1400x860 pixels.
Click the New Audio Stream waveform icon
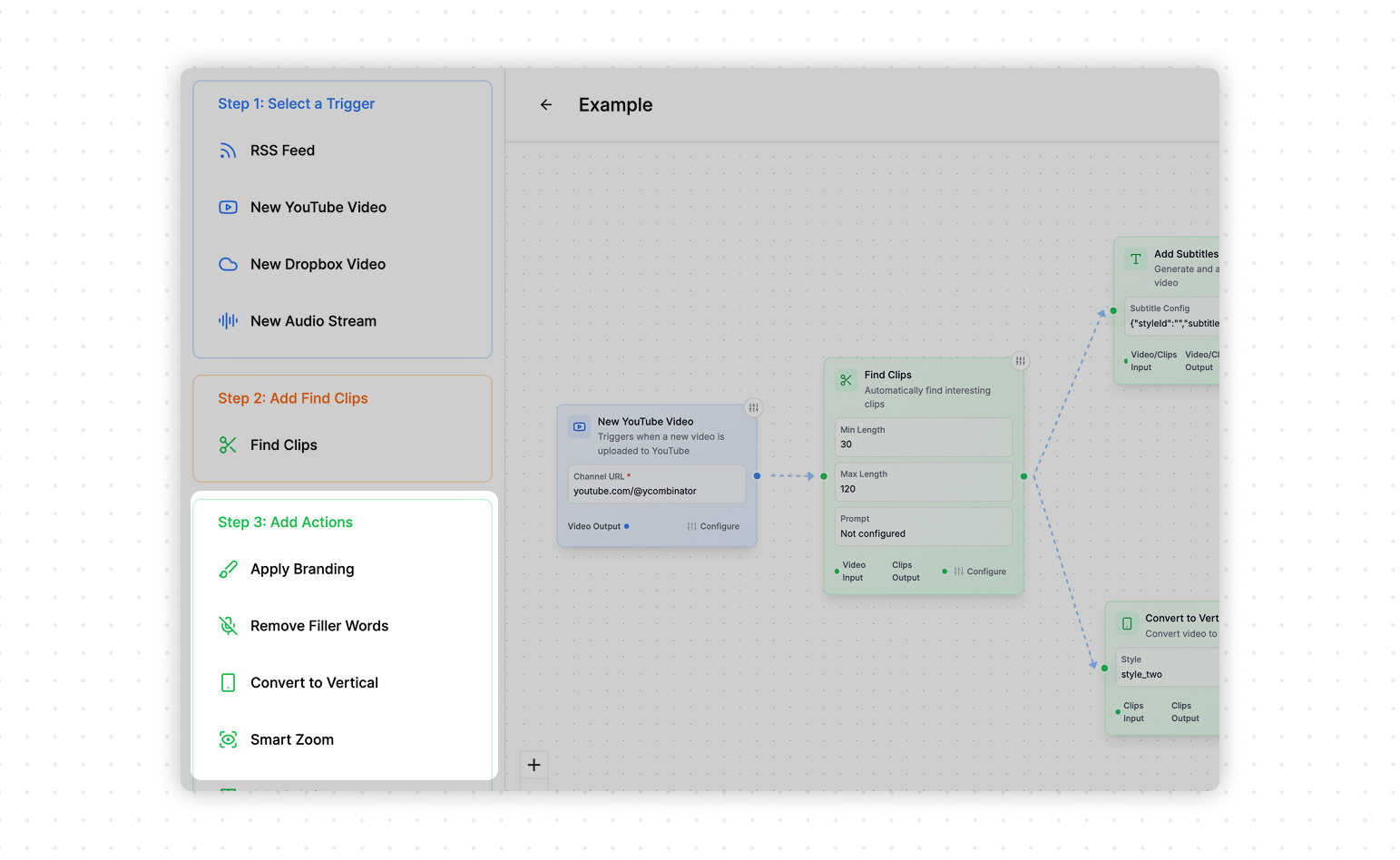[228, 321]
